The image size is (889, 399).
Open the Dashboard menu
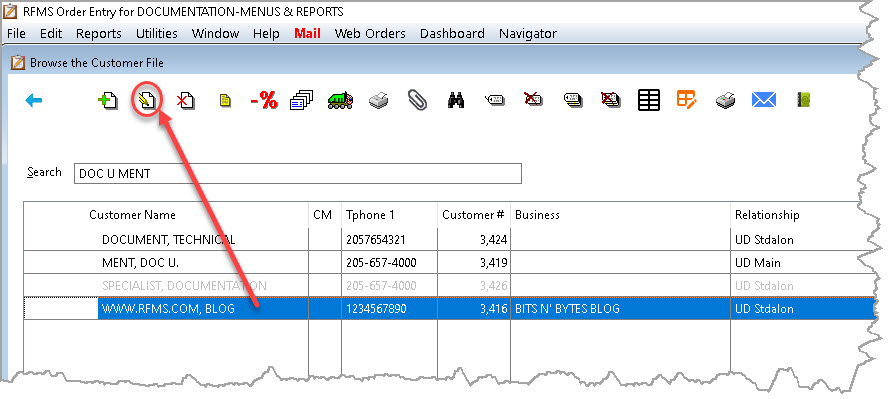(x=452, y=33)
